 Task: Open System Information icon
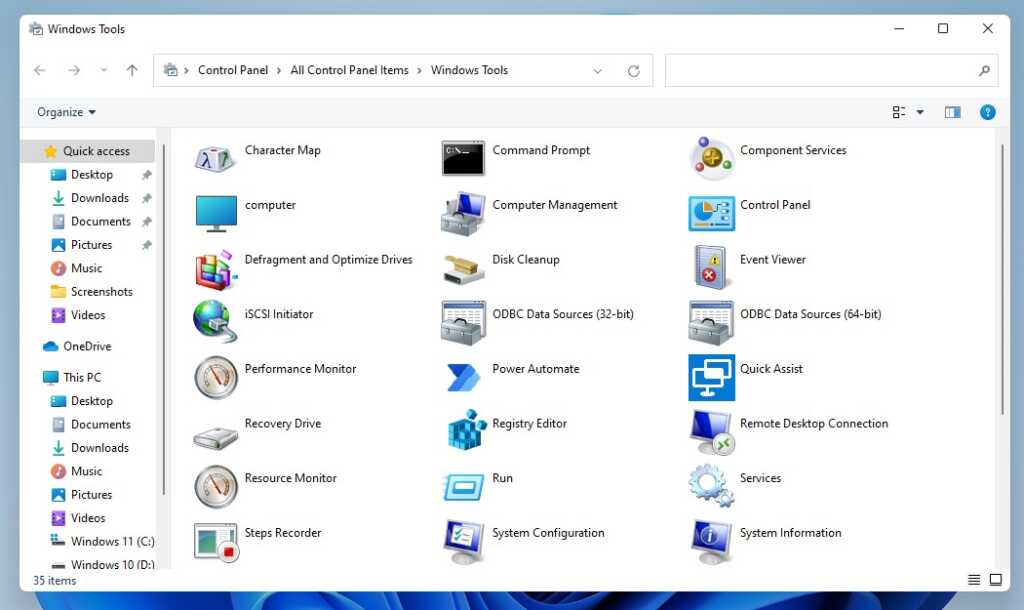[711, 541]
